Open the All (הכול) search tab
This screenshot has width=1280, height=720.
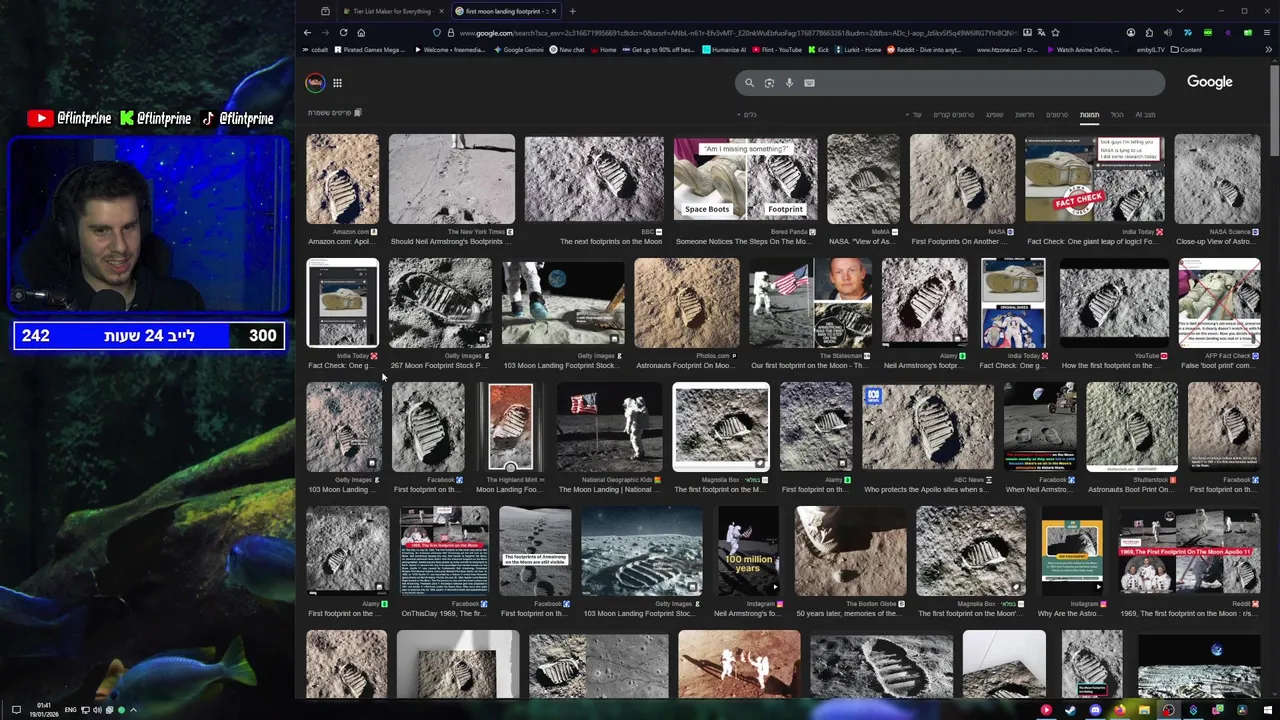click(1117, 115)
